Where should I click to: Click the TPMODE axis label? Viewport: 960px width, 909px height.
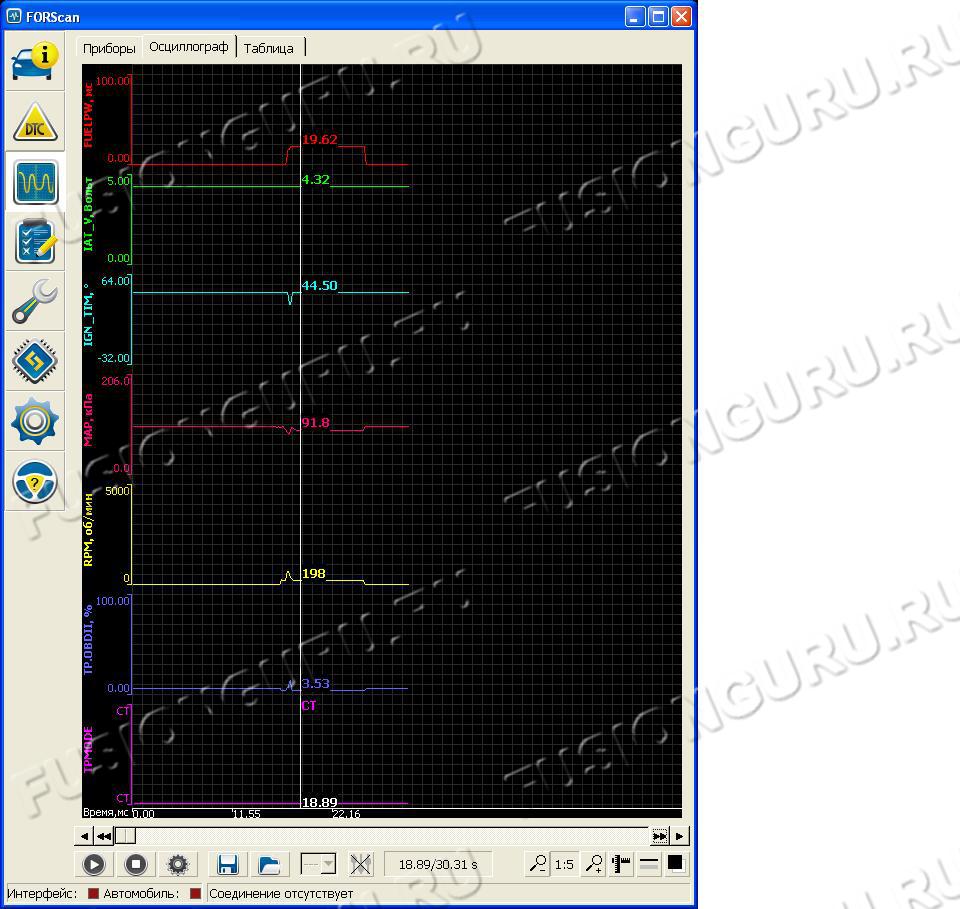(89, 749)
